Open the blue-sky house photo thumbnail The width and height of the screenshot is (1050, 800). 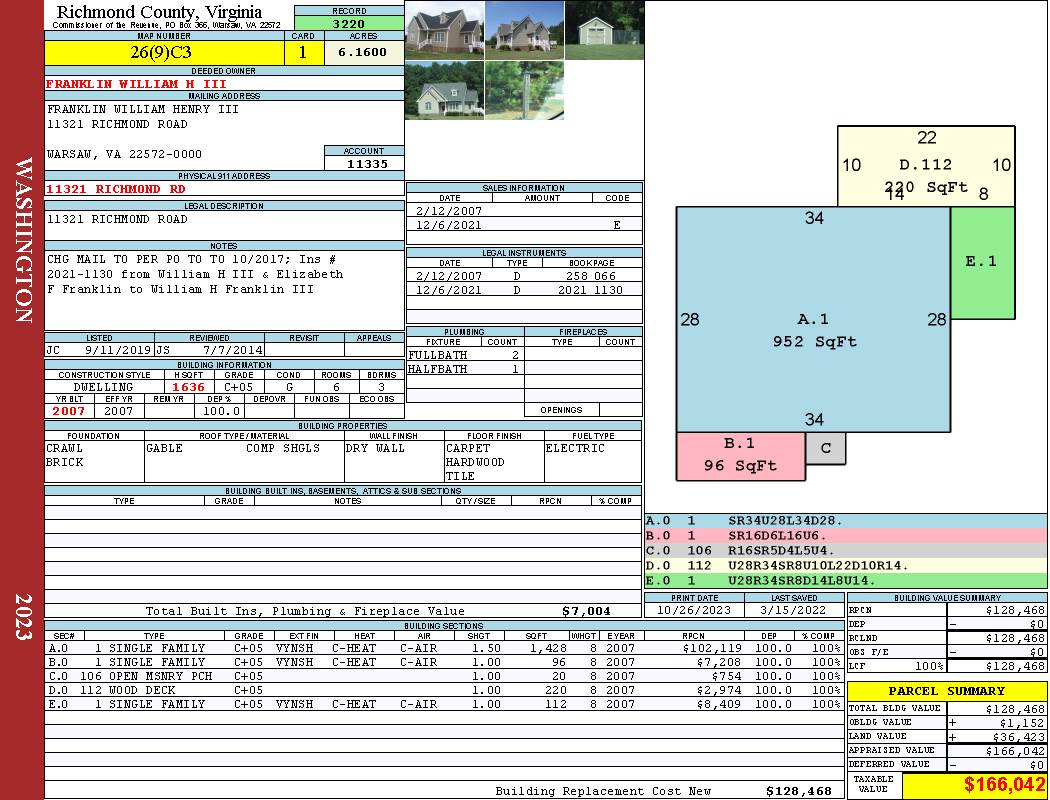coord(524,30)
